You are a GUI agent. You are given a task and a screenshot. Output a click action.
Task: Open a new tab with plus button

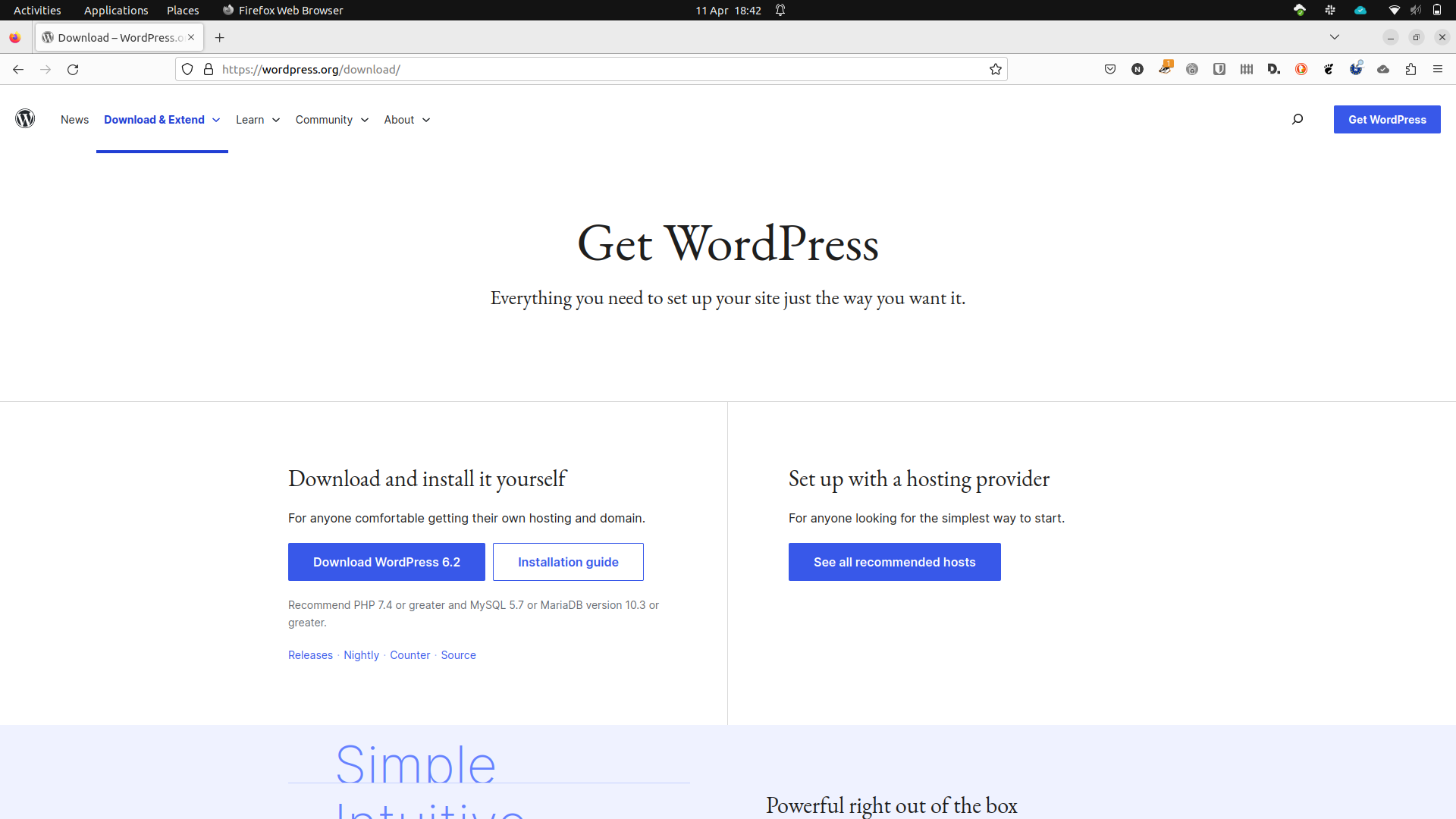(x=220, y=37)
